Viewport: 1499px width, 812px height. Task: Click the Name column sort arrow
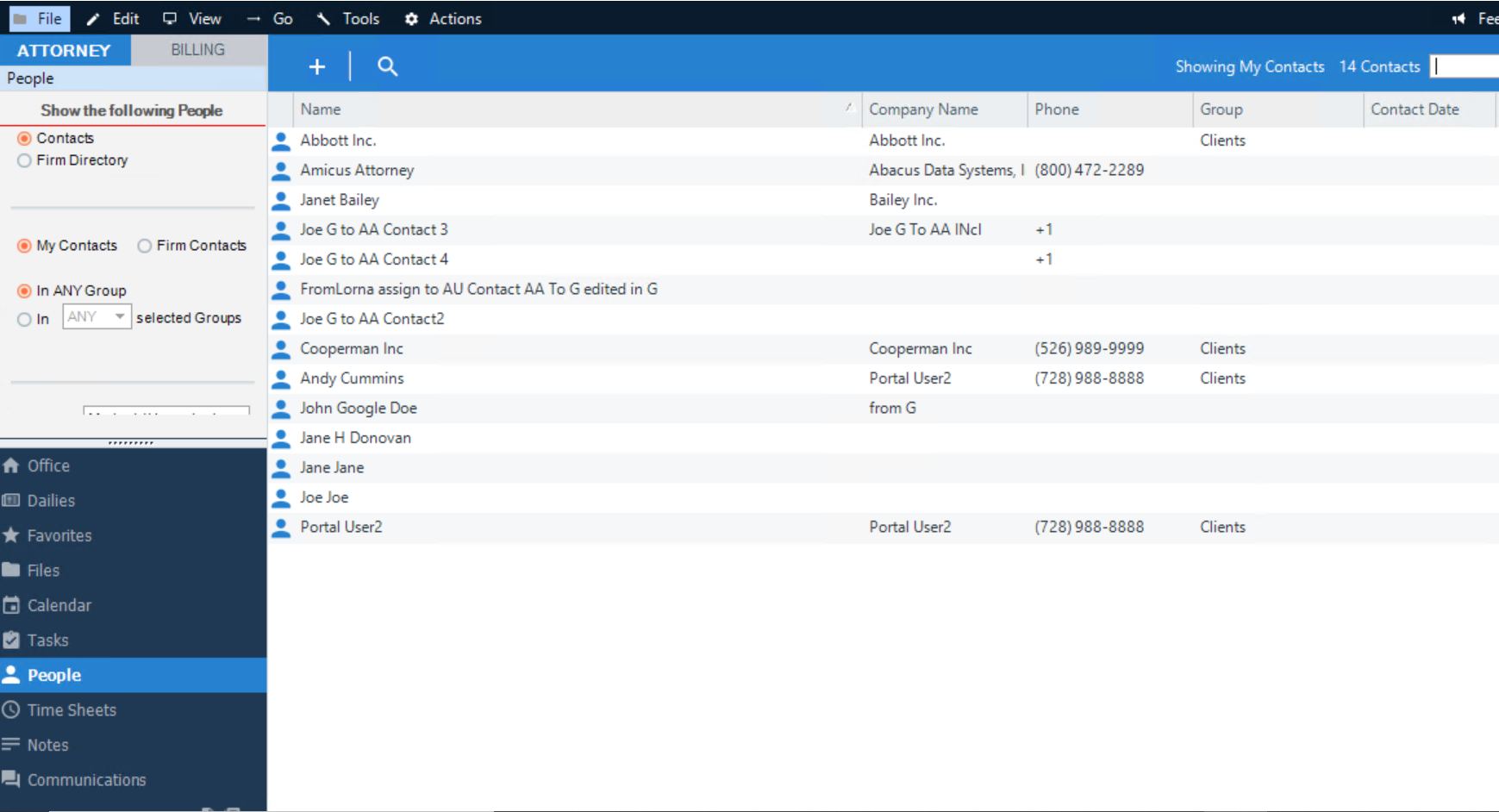(x=848, y=107)
